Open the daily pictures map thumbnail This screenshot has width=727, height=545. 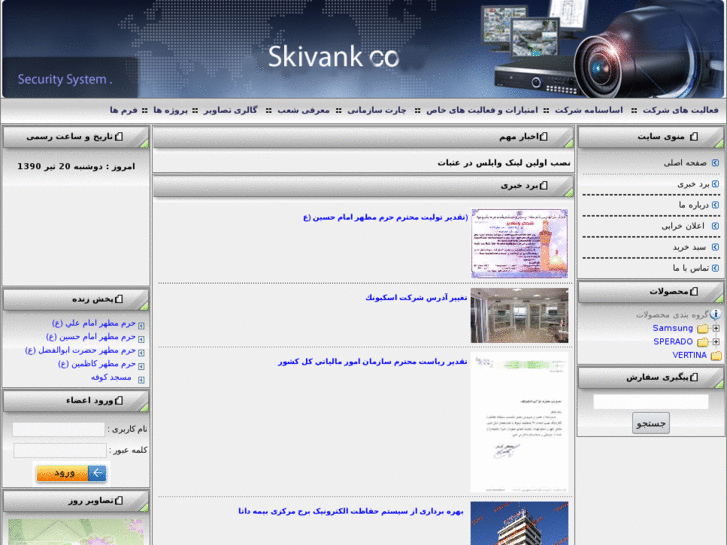(x=76, y=532)
